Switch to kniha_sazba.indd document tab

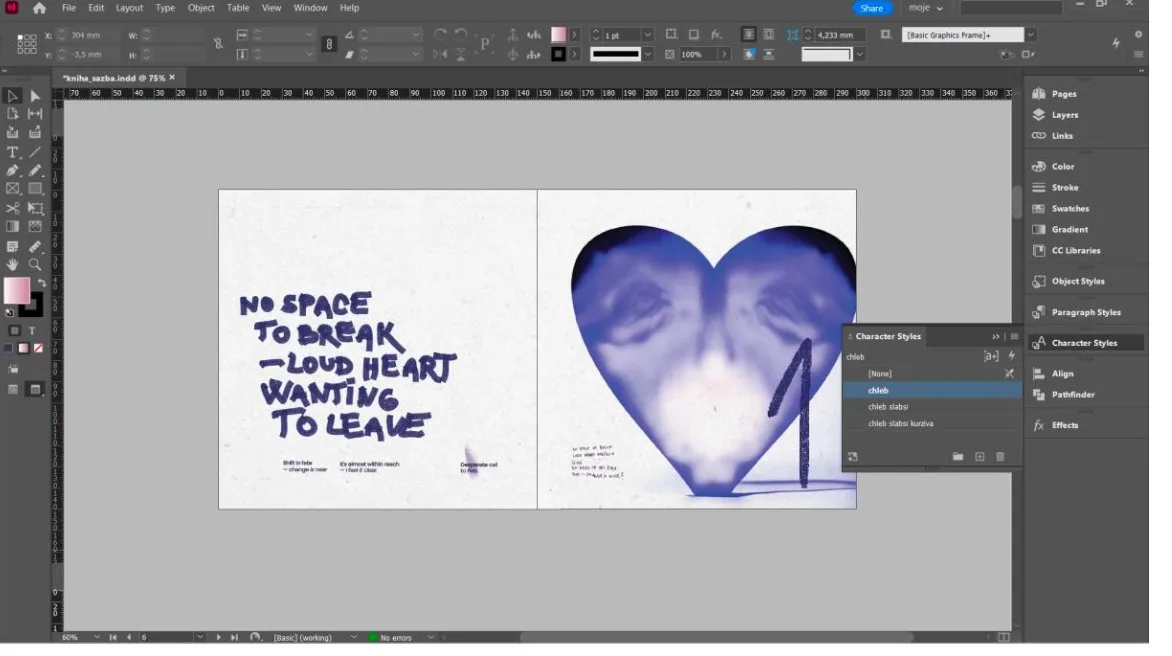point(114,78)
